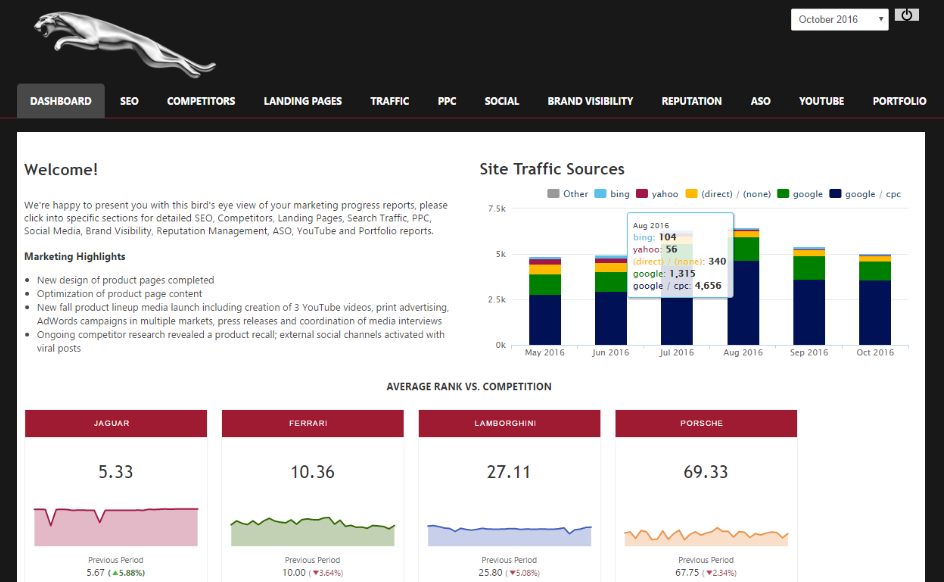Click the Jaguar rank card header
944x582 pixels.
116,423
